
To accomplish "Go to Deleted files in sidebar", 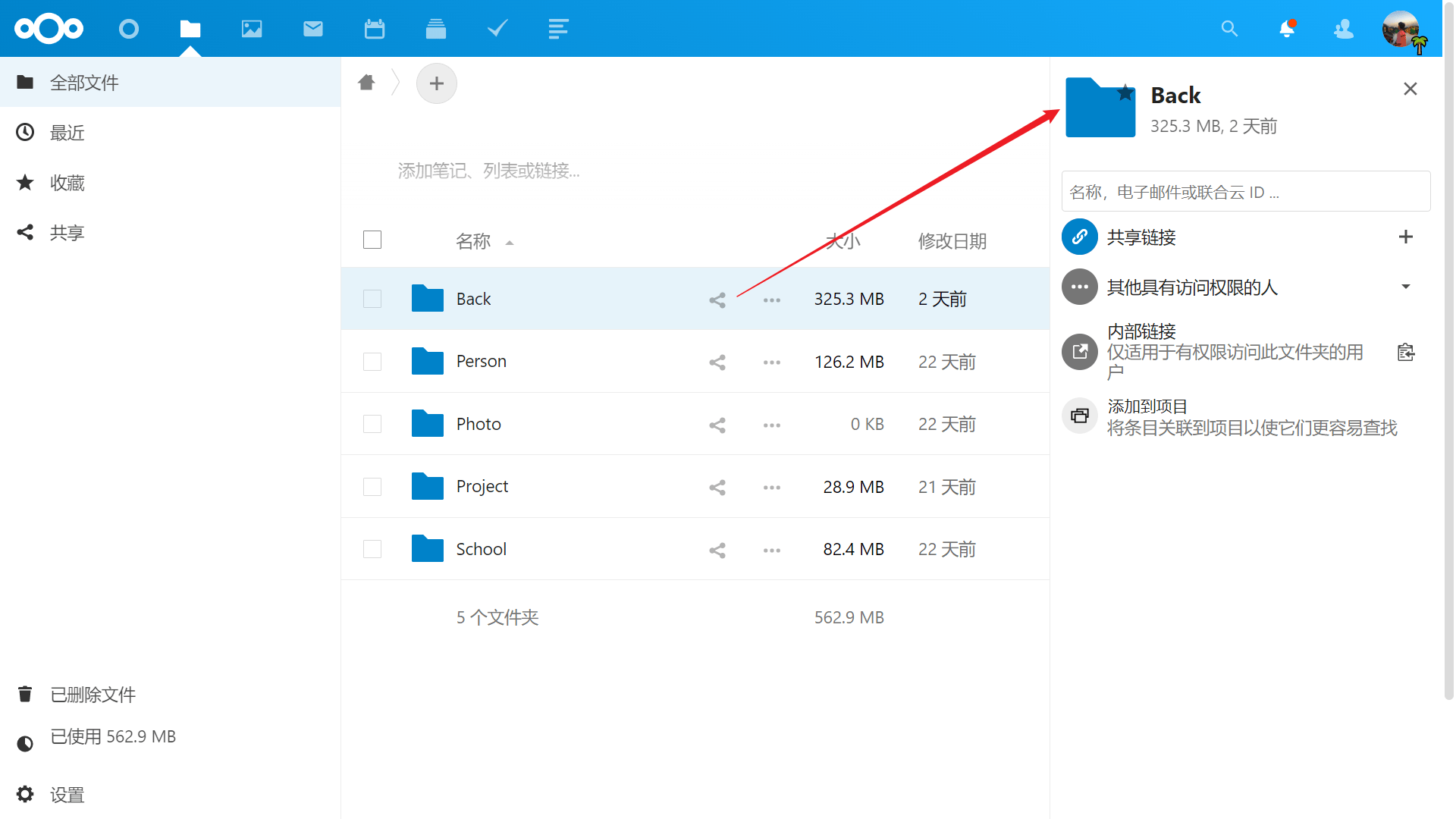I will 93,695.
